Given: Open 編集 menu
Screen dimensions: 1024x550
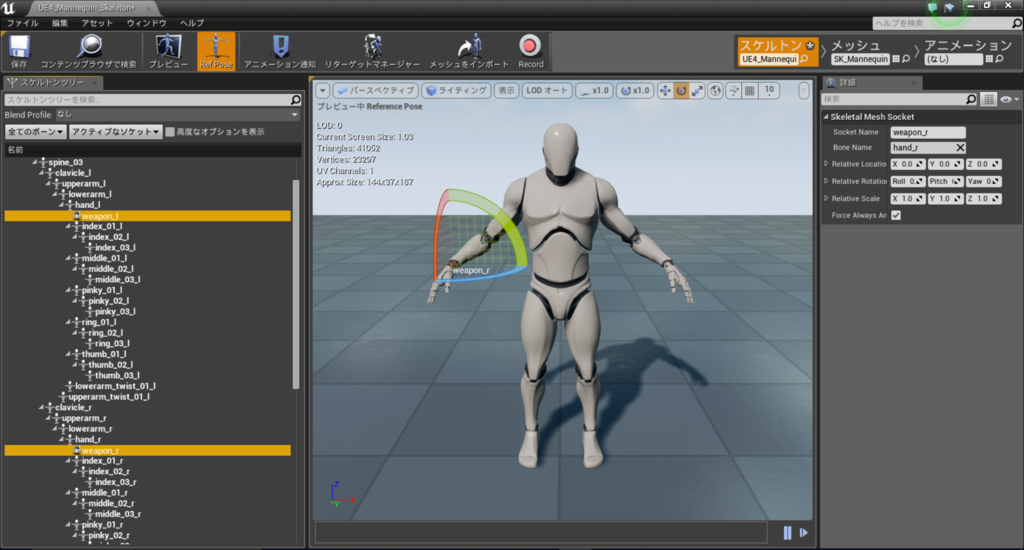Looking at the screenshot, I should point(59,23).
